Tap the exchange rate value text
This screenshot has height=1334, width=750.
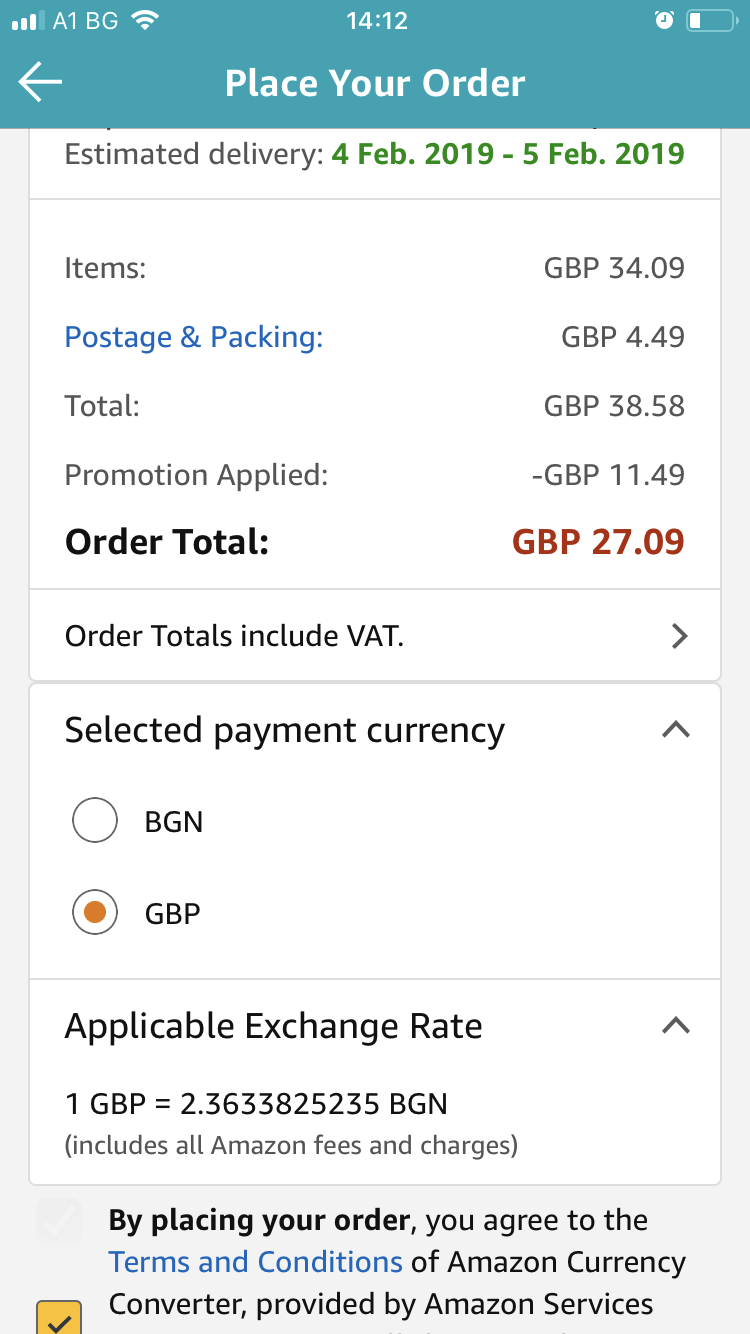click(256, 1104)
